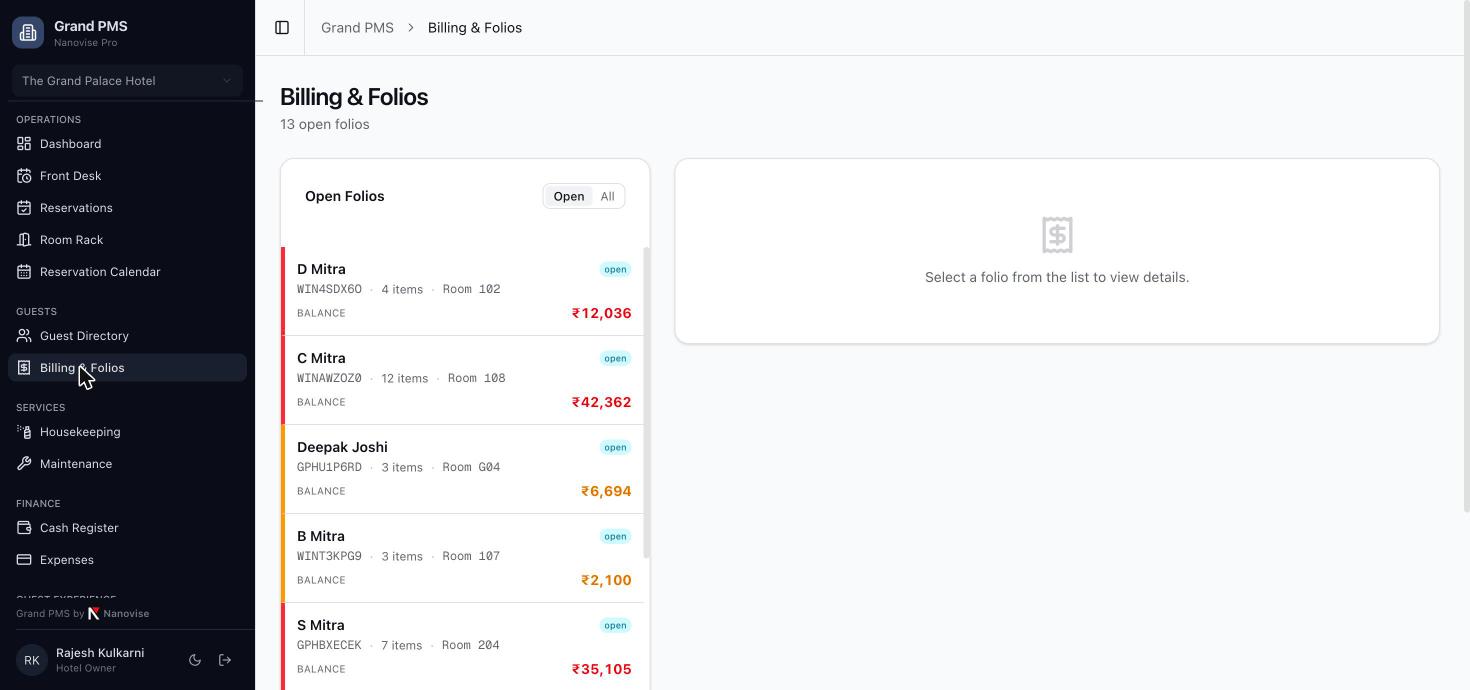Click the logout icon
This screenshot has height=690, width=1470.
(x=225, y=660)
